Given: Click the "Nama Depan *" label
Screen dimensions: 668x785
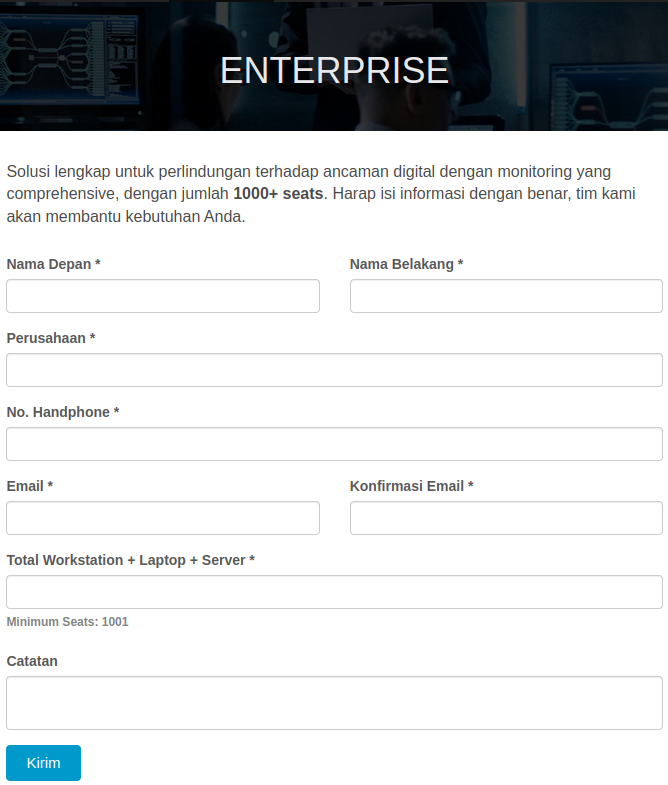Looking at the screenshot, I should (x=54, y=264).
